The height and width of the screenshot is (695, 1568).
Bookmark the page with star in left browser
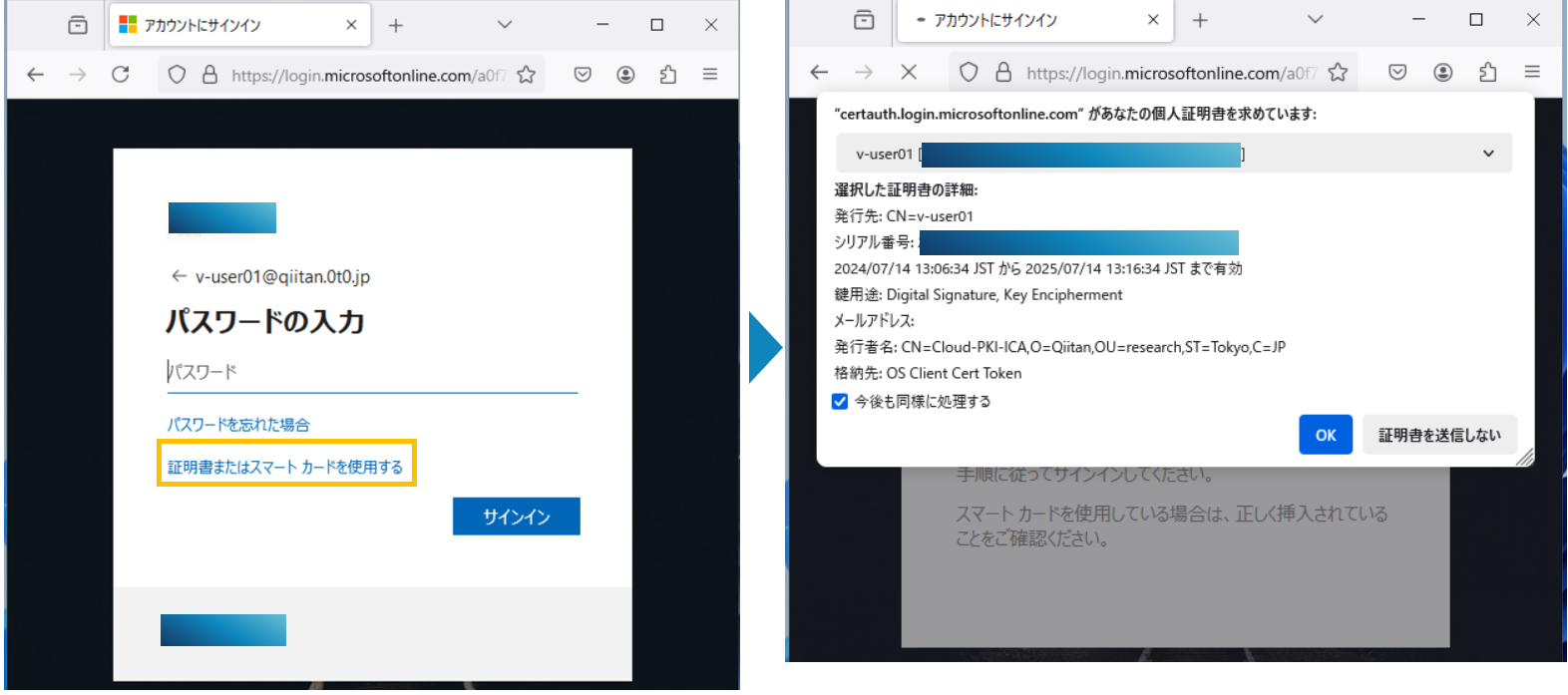[x=527, y=75]
